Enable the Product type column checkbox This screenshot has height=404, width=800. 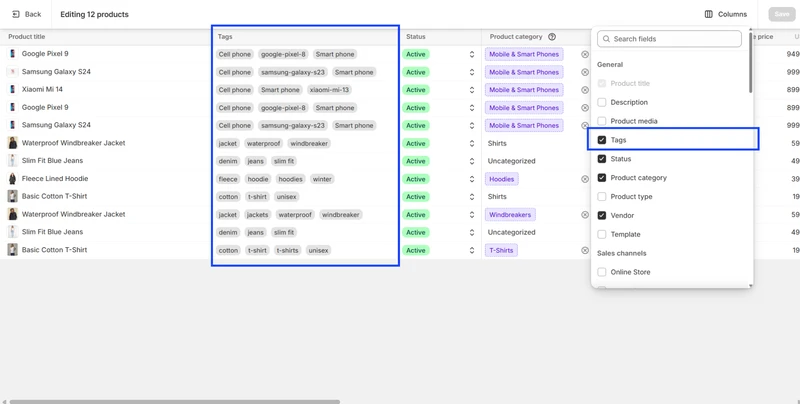pos(602,196)
